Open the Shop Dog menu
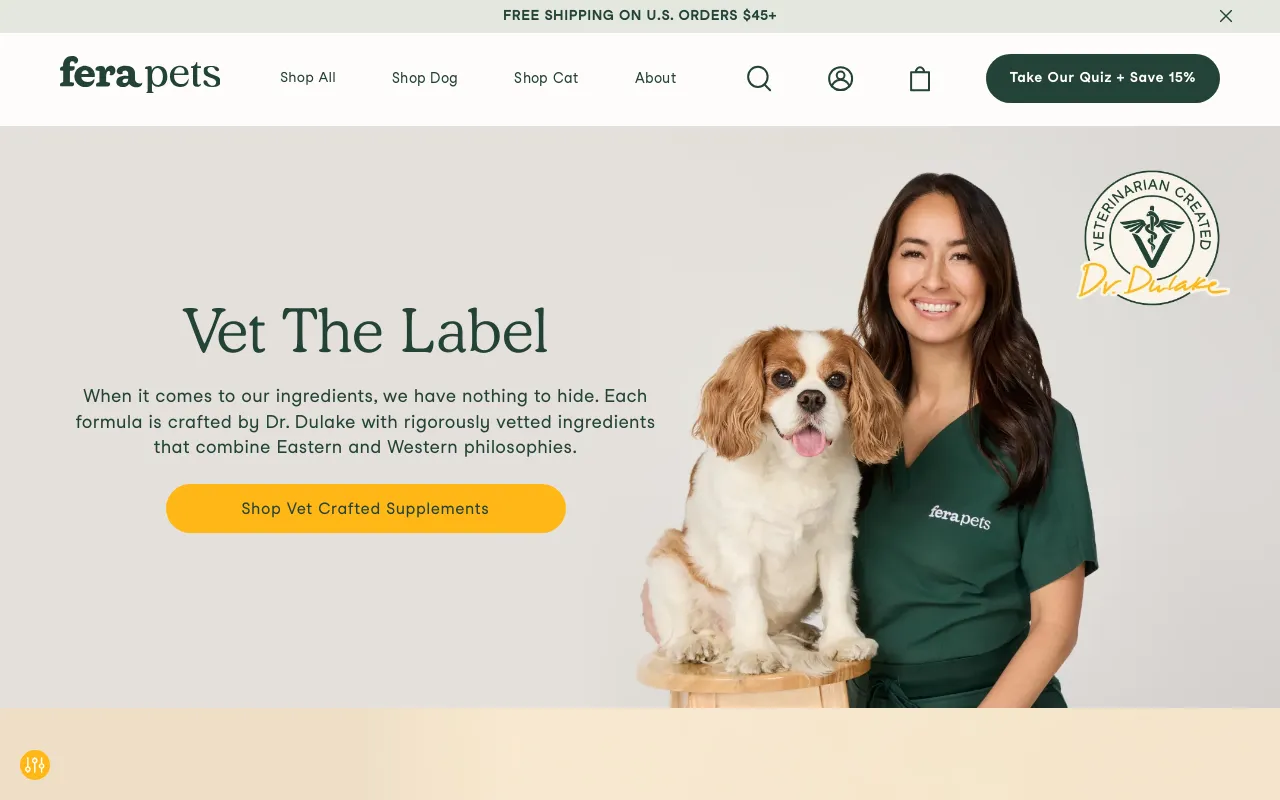Screen dimensions: 1280x800 pos(425,78)
